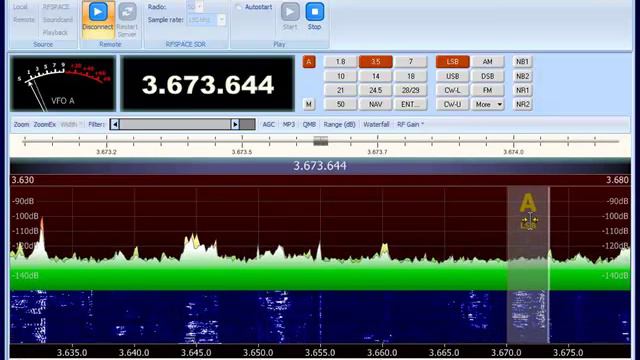
Task: Open the AGC toolbar option
Action: click(x=268, y=124)
